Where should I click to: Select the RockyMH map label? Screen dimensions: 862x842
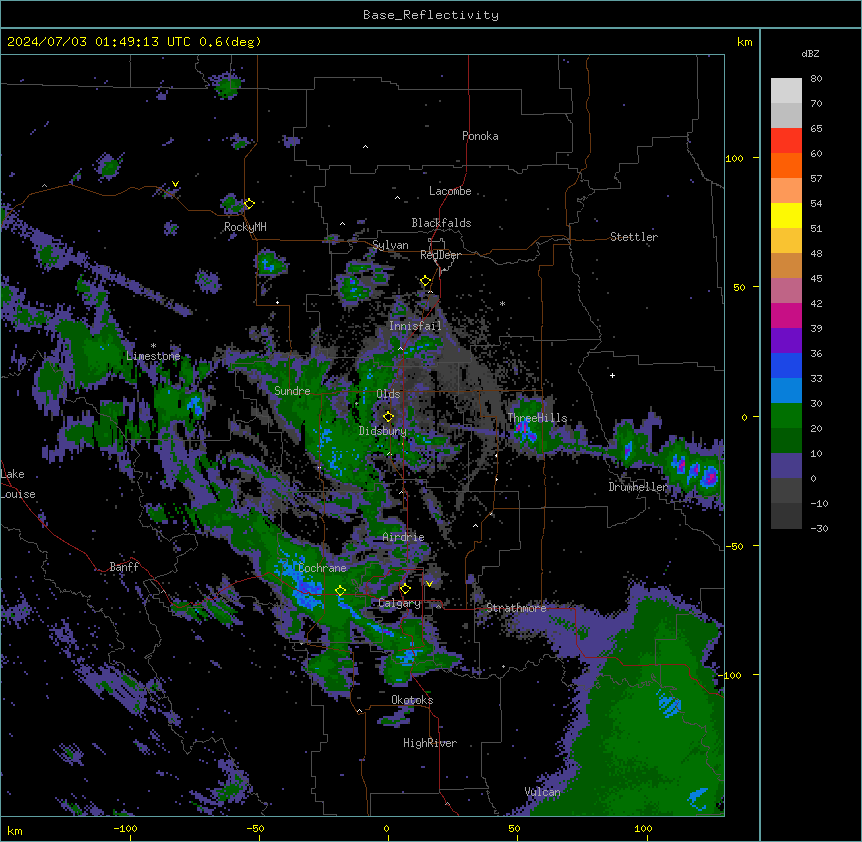click(x=245, y=227)
